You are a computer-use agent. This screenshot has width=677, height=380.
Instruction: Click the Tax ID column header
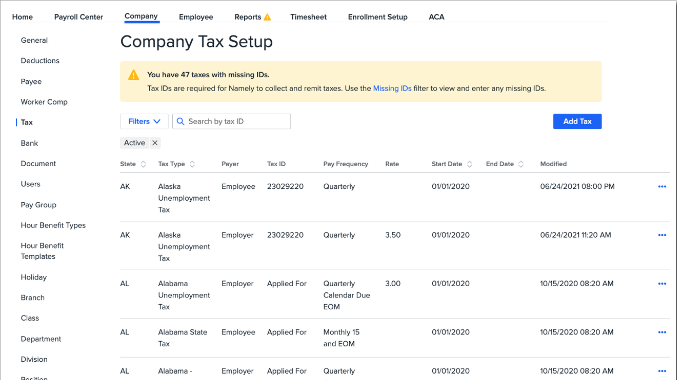pyautogui.click(x=276, y=164)
